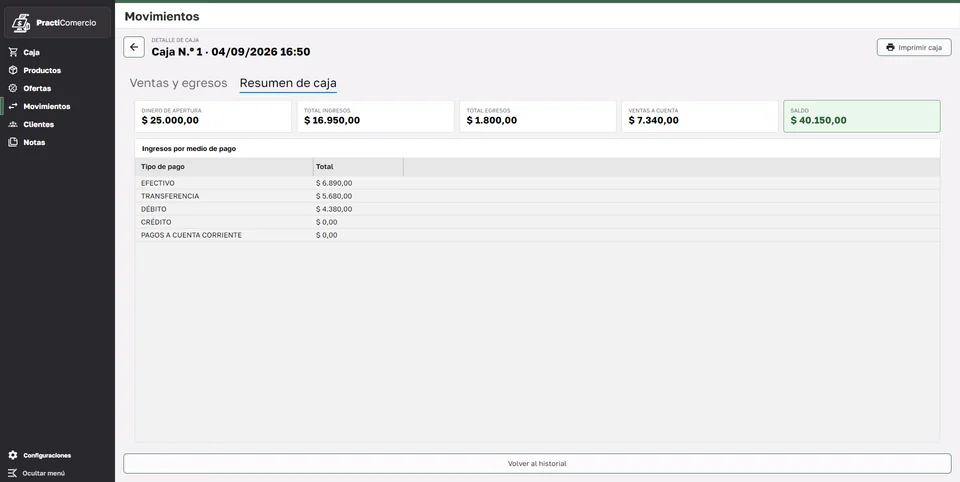Click the gear icon for Configuraciones

coord(13,455)
